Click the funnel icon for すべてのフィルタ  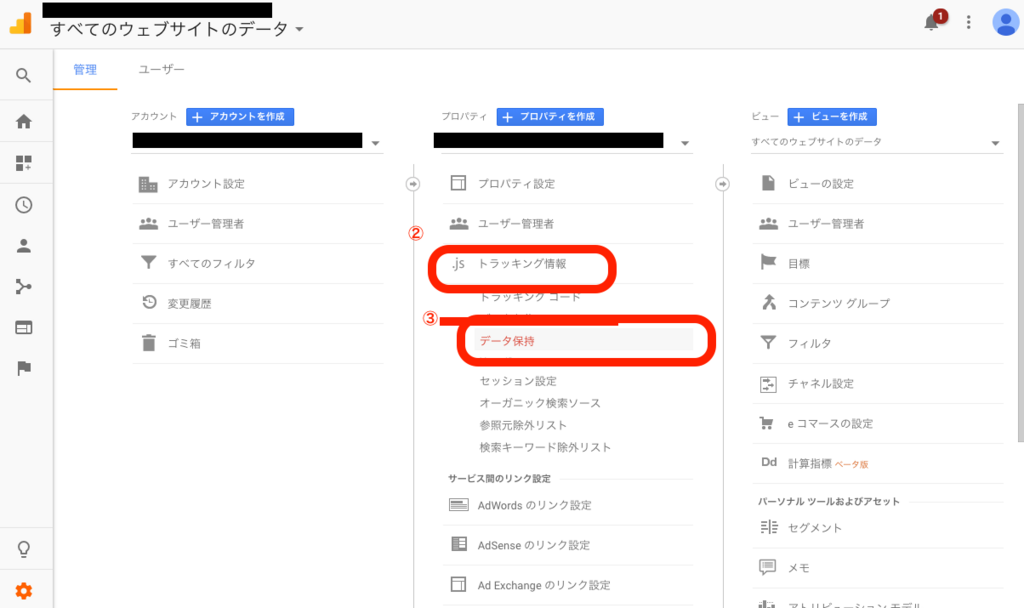point(148,263)
